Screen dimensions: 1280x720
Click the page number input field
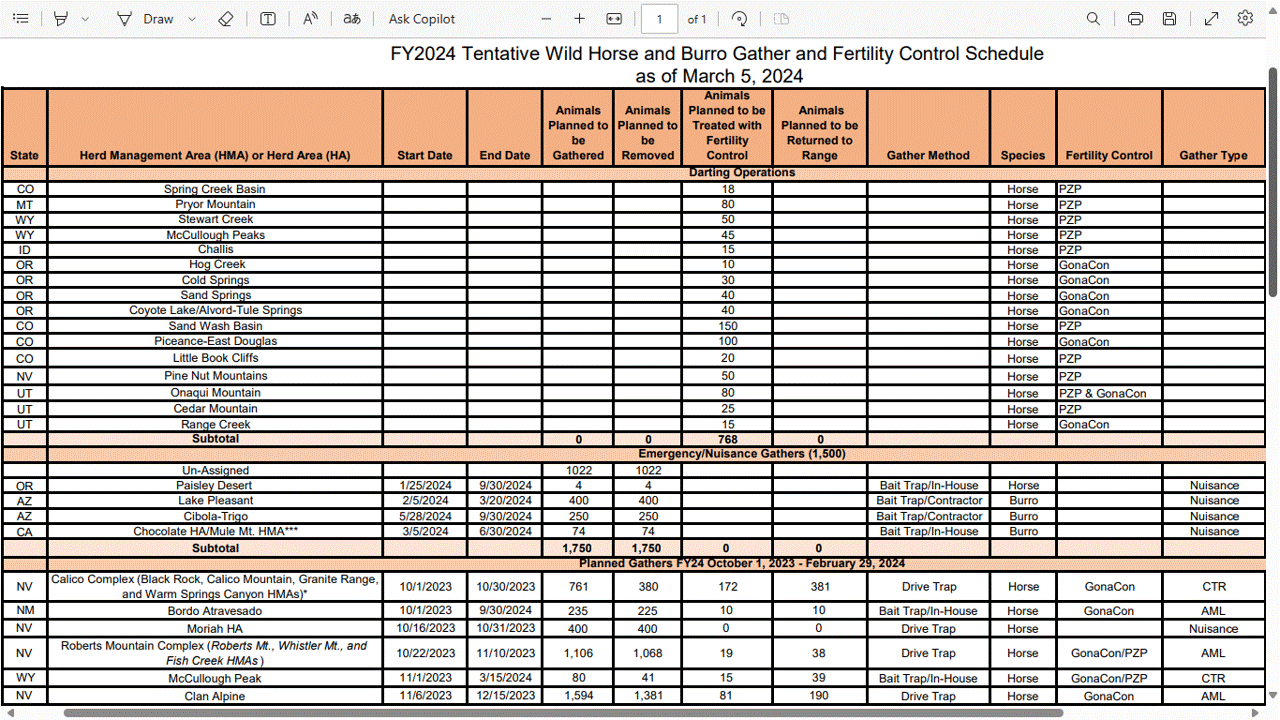[659, 19]
